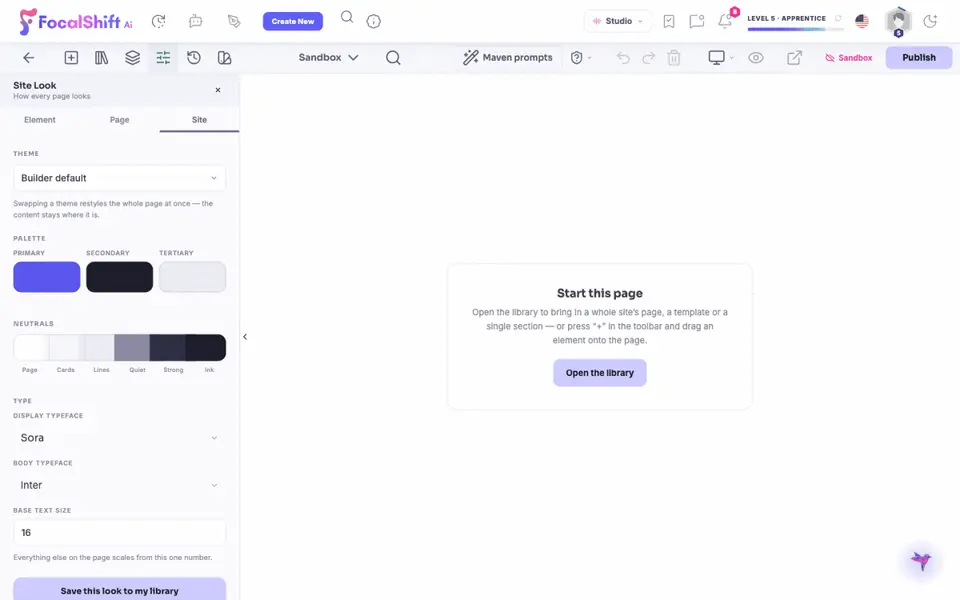The height and width of the screenshot is (600, 960).
Task: Select the Site tab
Action: tap(199, 120)
